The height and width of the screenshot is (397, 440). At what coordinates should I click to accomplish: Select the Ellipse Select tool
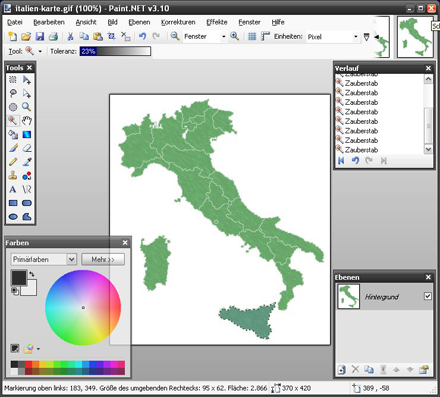tap(13, 107)
